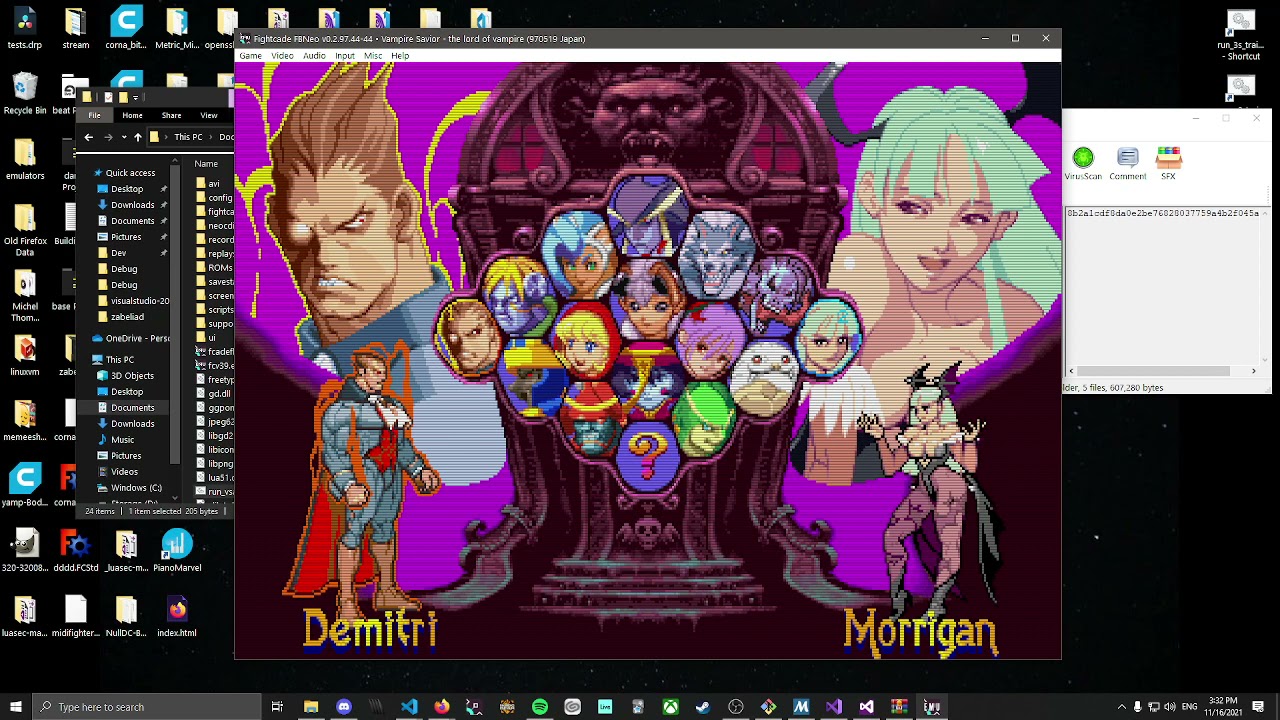Open the Discord taskbar icon
This screenshot has height=720, width=1280.
(x=344, y=707)
